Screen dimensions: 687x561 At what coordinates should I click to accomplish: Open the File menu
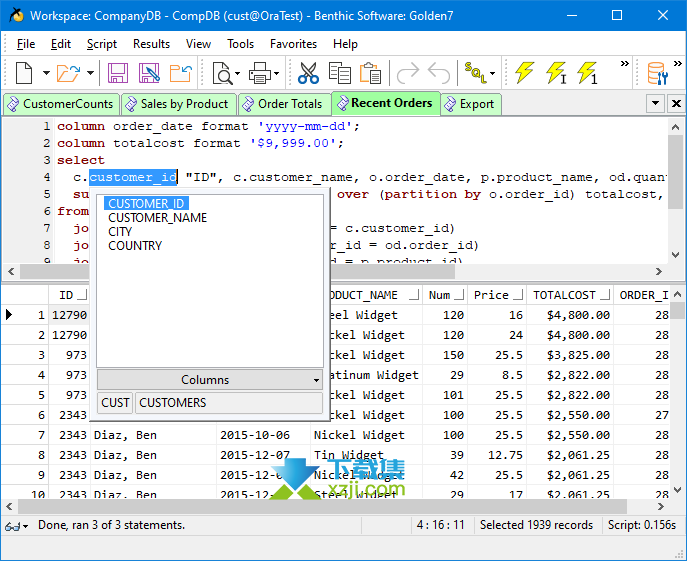(26, 44)
